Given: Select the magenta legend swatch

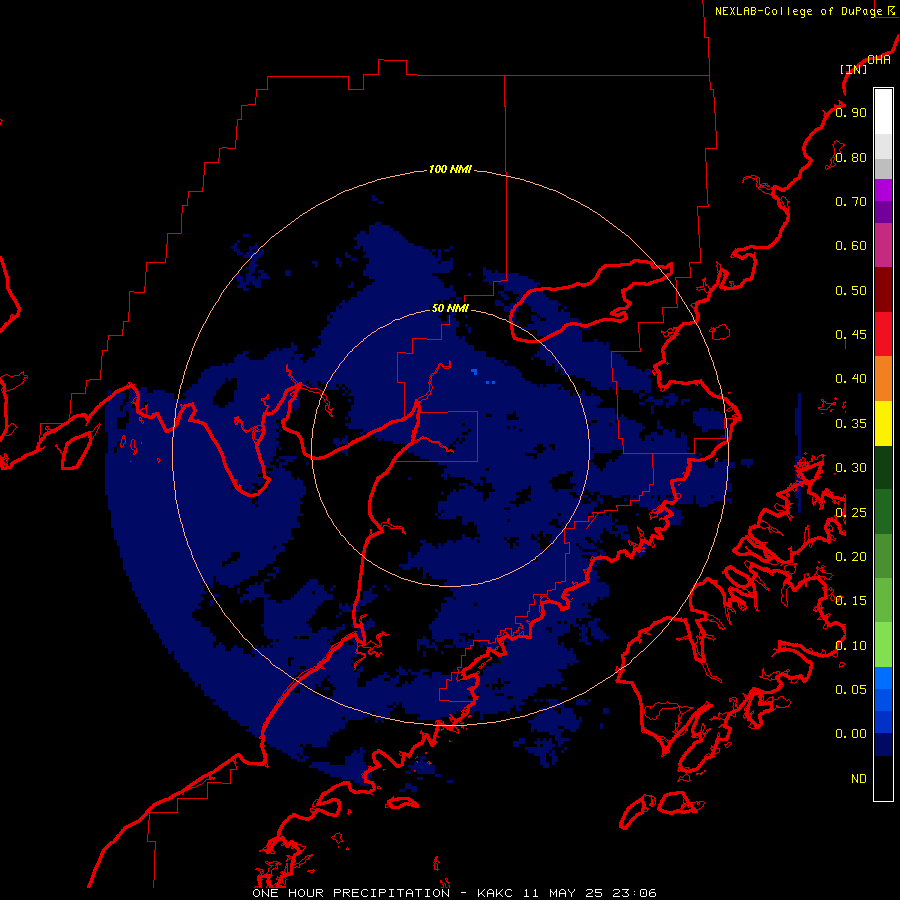Looking at the screenshot, I should coord(883,190).
